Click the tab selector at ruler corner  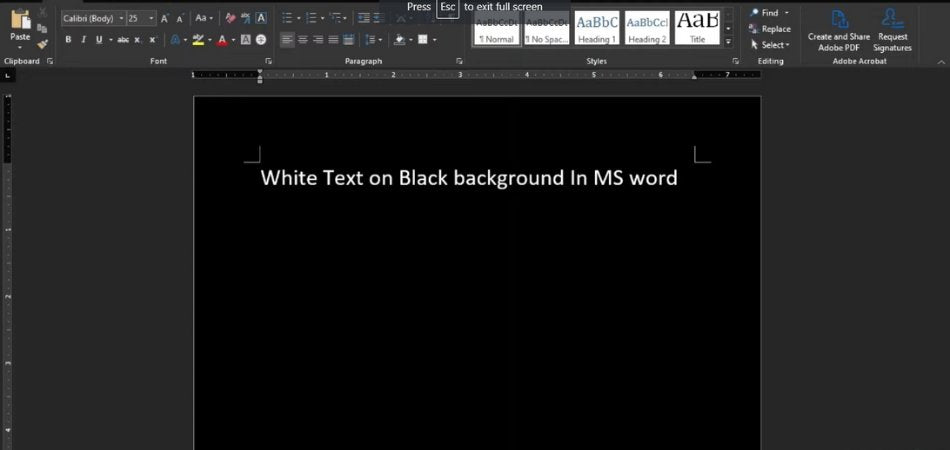coord(7,76)
